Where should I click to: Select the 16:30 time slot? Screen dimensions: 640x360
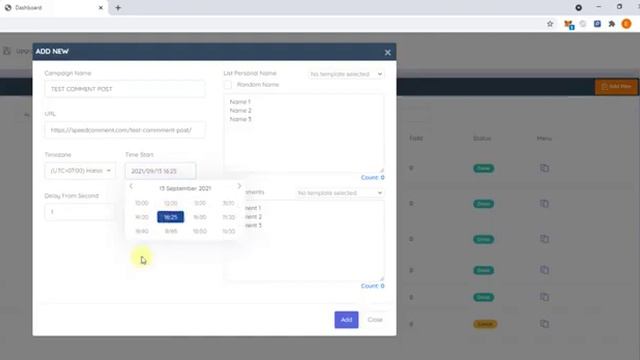click(200, 217)
